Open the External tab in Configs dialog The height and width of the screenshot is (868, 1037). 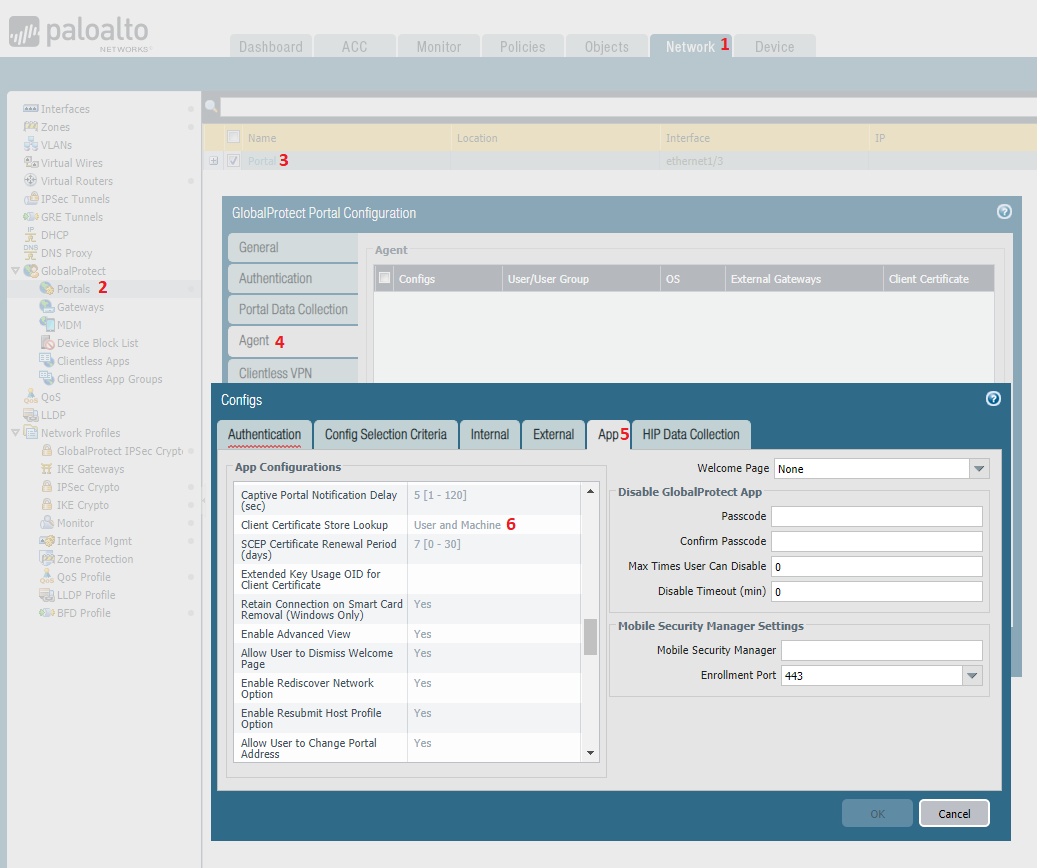coord(553,434)
